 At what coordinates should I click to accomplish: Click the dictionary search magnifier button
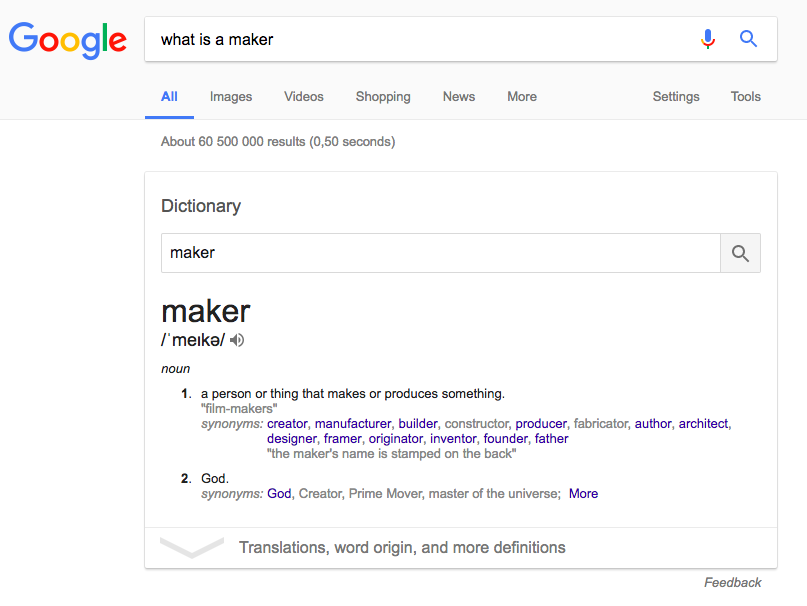(x=740, y=253)
